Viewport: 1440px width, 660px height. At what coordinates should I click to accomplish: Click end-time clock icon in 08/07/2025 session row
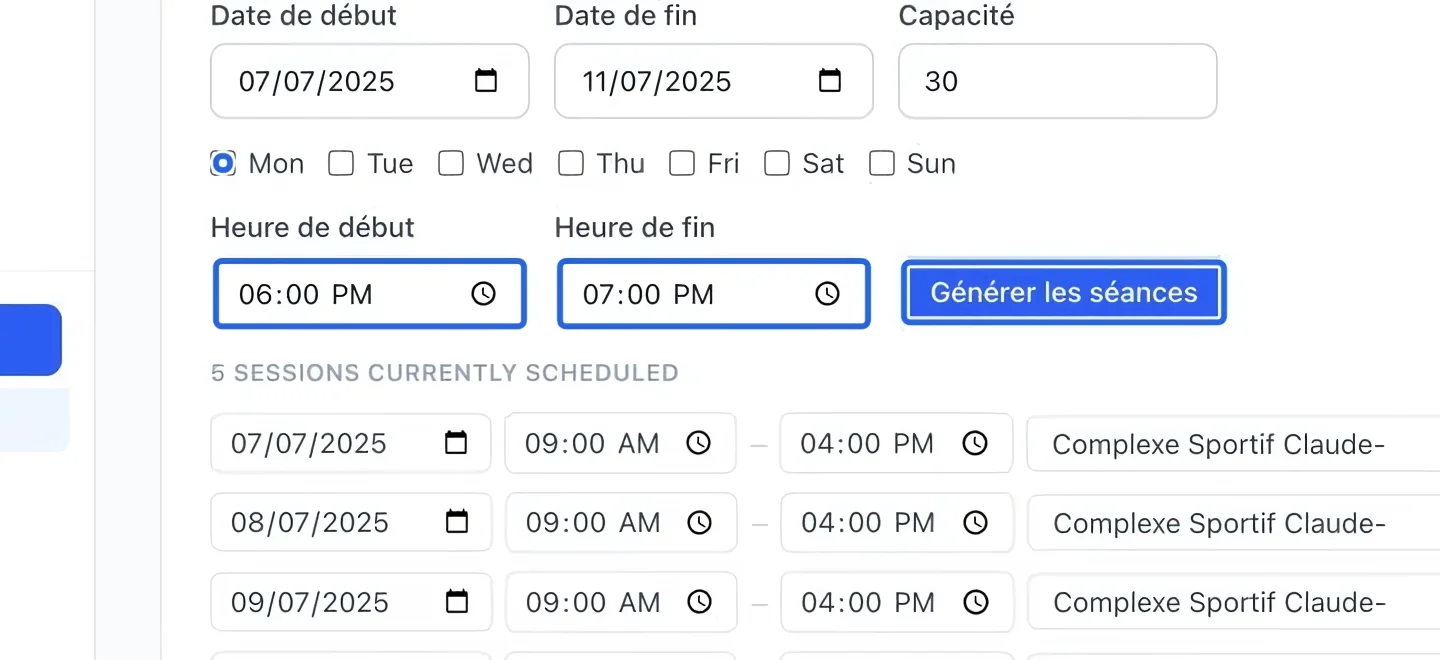975,522
